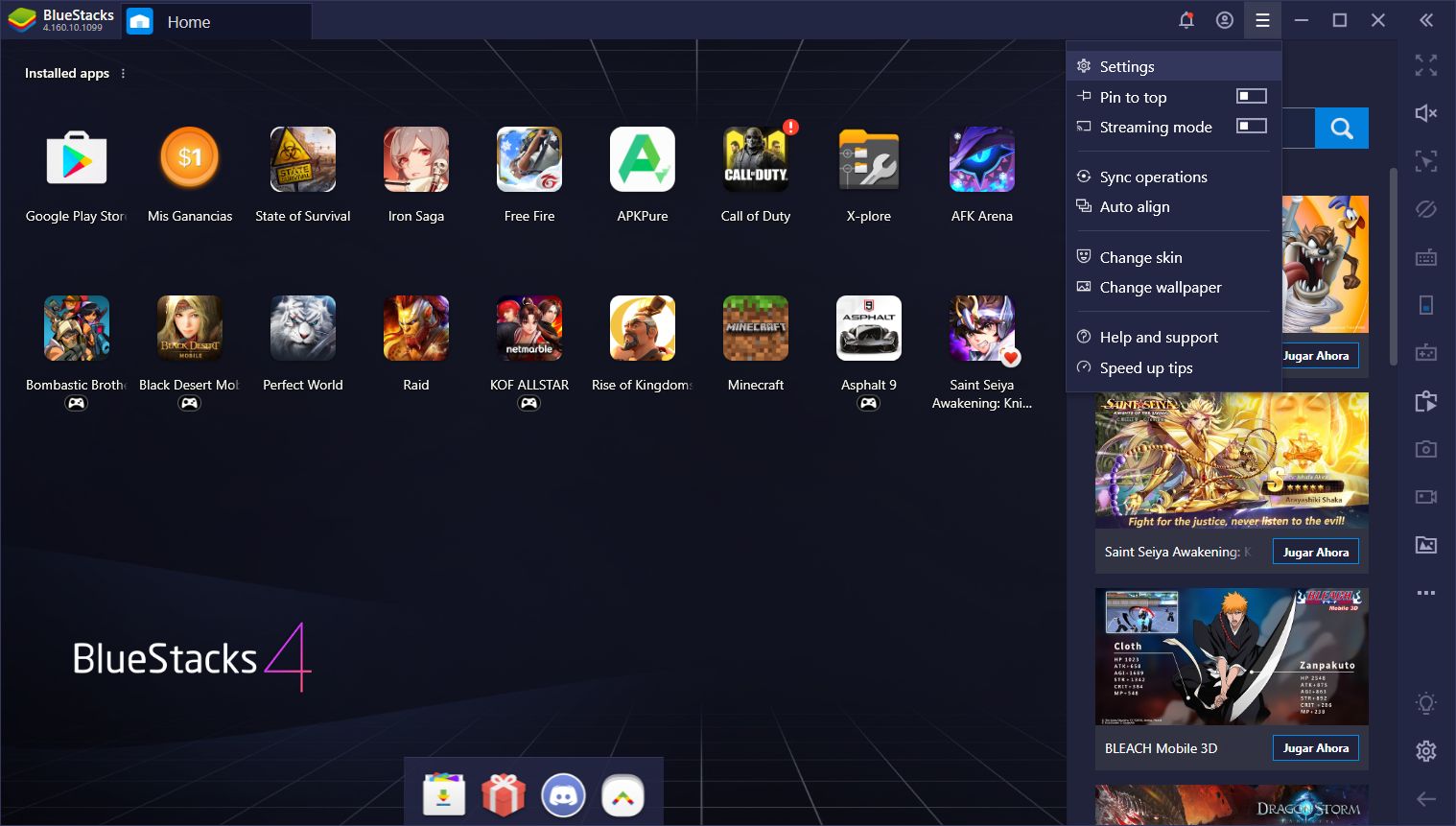Switch to the Home tab

217,21
